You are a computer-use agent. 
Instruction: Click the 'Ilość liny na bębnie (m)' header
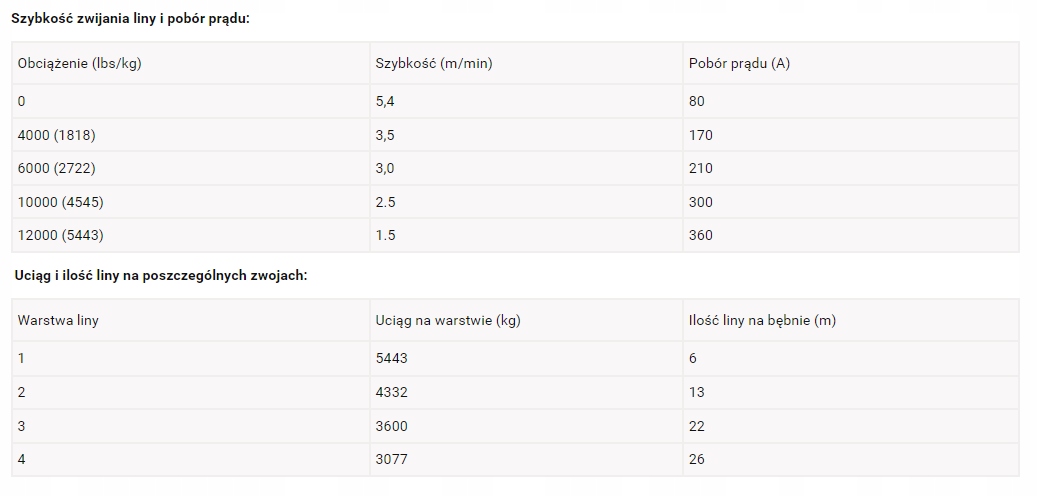coord(762,320)
